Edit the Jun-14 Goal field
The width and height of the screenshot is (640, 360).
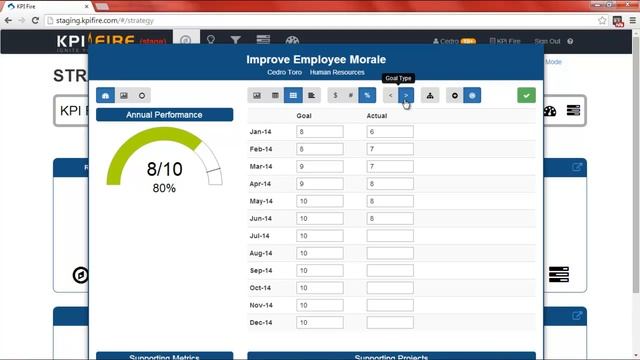coord(320,218)
